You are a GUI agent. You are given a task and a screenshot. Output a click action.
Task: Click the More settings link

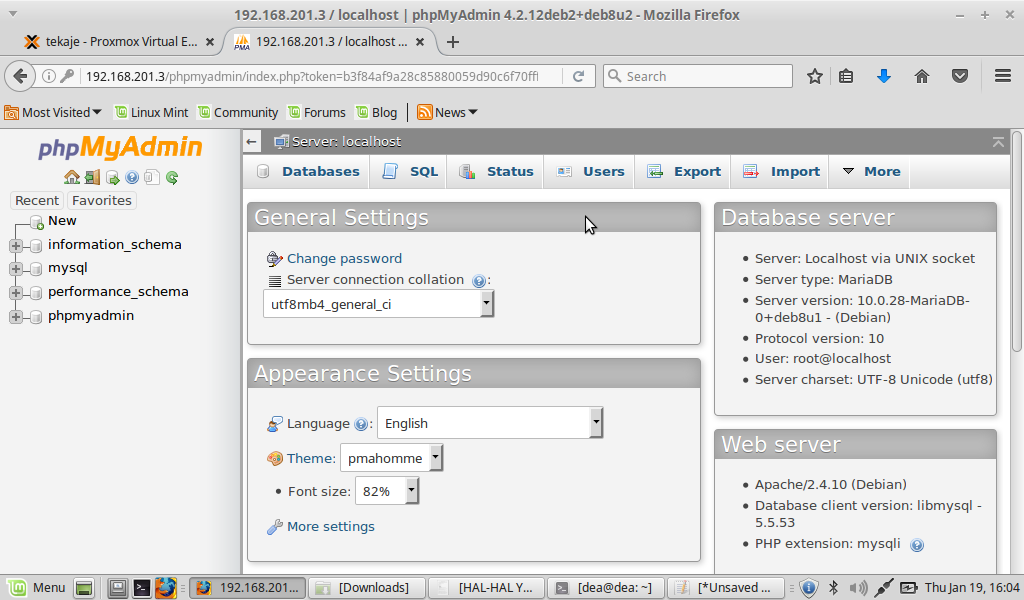[330, 526]
